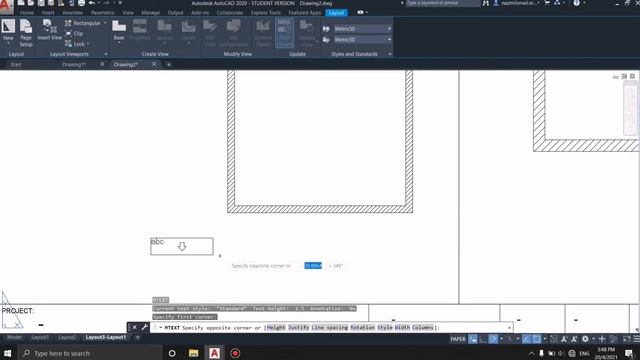
Task: Expand the command line history arrow
Action: point(509,327)
